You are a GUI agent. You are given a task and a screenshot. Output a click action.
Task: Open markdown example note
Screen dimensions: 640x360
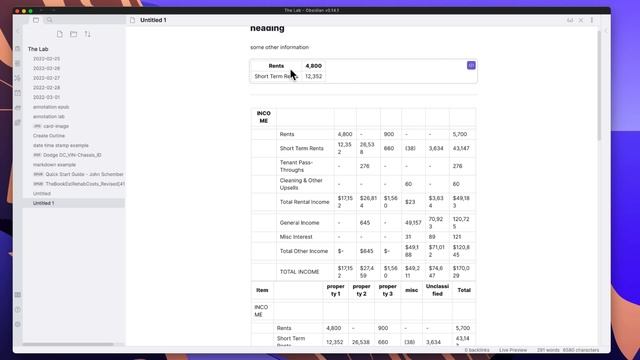coord(54,164)
